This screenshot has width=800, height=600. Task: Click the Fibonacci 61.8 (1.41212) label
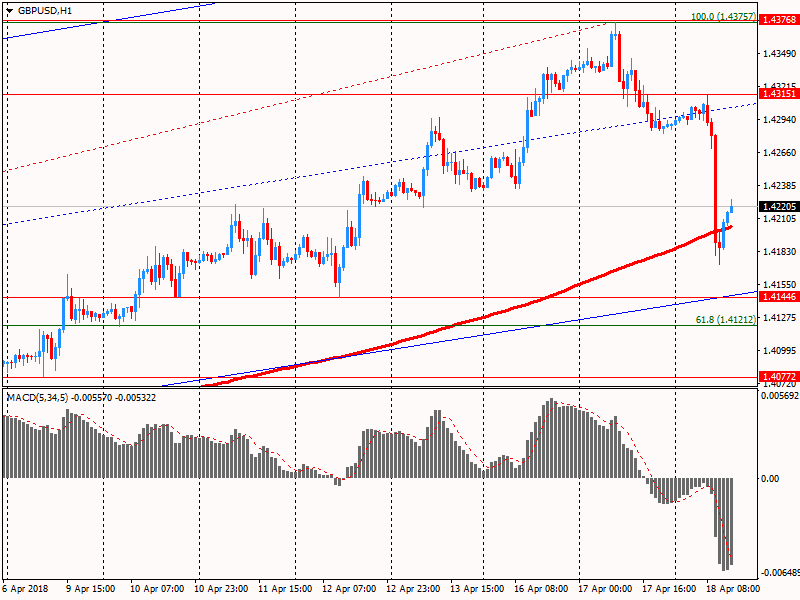(726, 320)
